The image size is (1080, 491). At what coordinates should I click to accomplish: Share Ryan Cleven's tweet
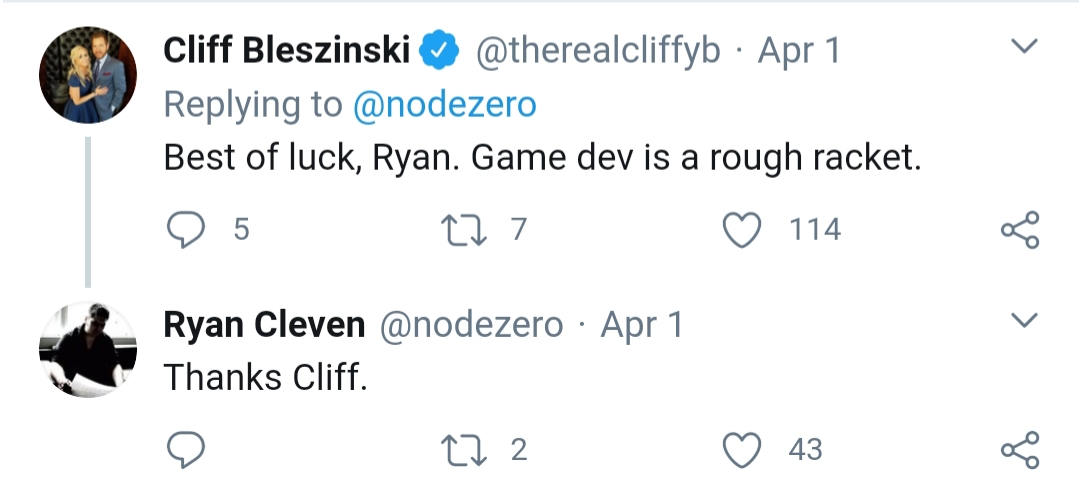[x=1019, y=450]
